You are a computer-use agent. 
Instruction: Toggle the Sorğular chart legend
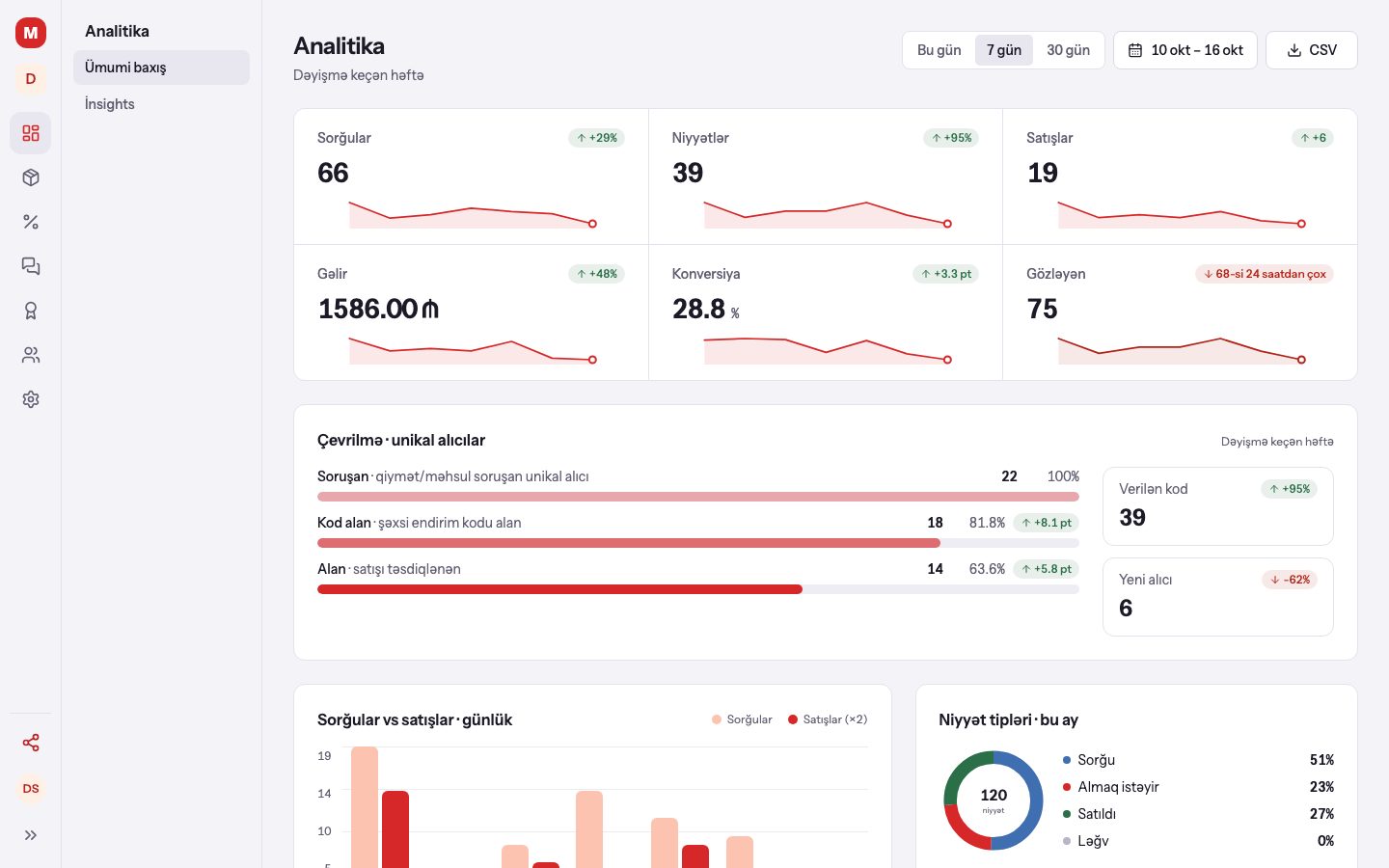[742, 719]
